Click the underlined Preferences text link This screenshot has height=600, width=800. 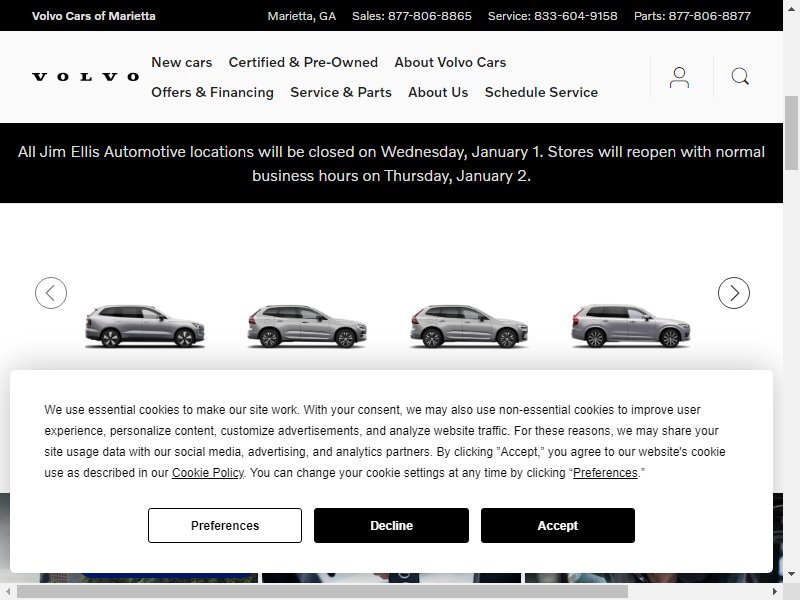click(x=605, y=473)
